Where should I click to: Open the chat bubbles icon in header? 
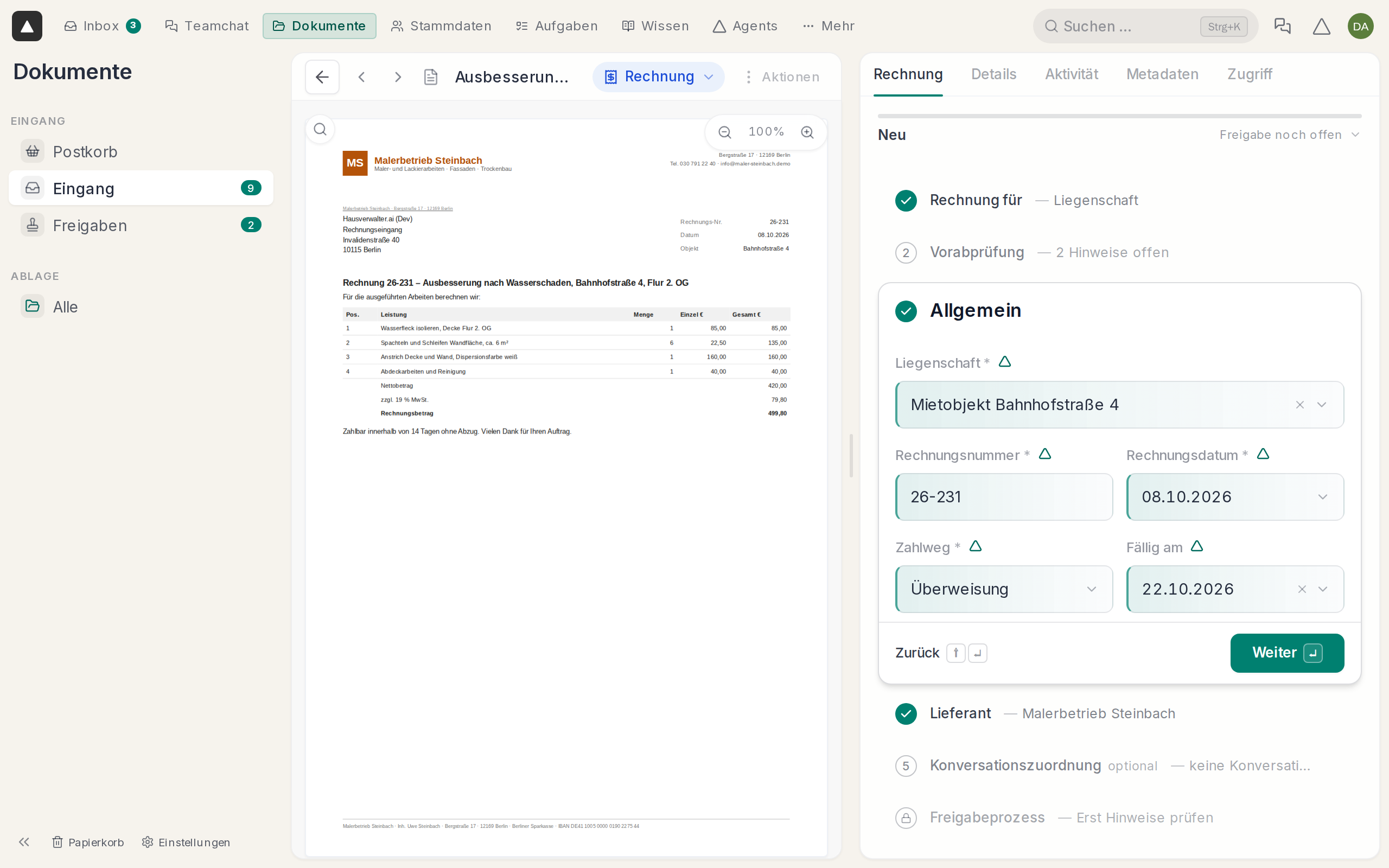[1282, 26]
